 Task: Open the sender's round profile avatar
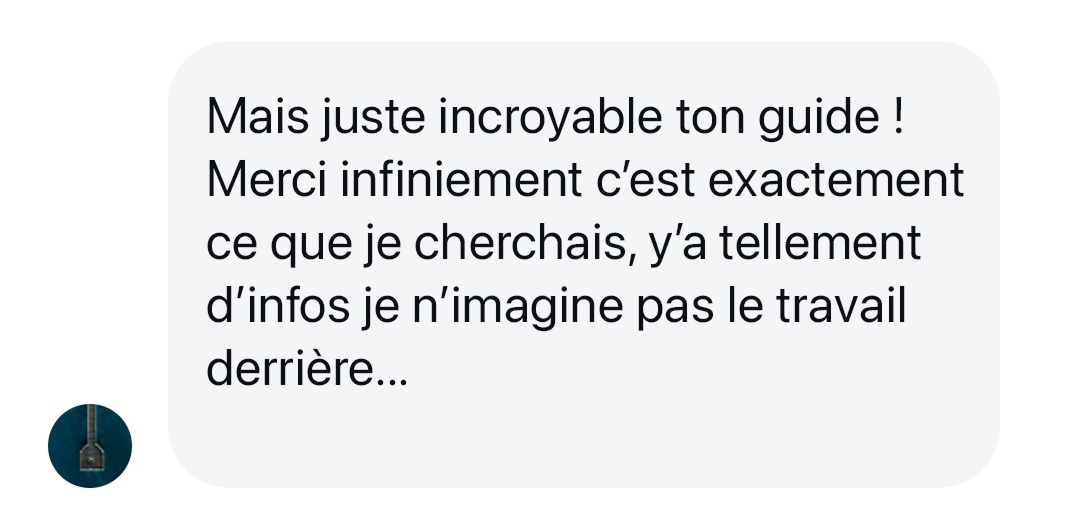coord(90,445)
